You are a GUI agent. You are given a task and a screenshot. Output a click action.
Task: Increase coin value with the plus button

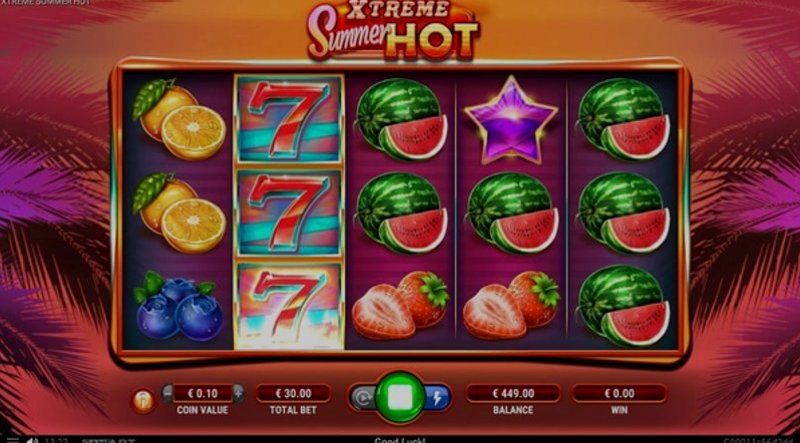[238, 393]
